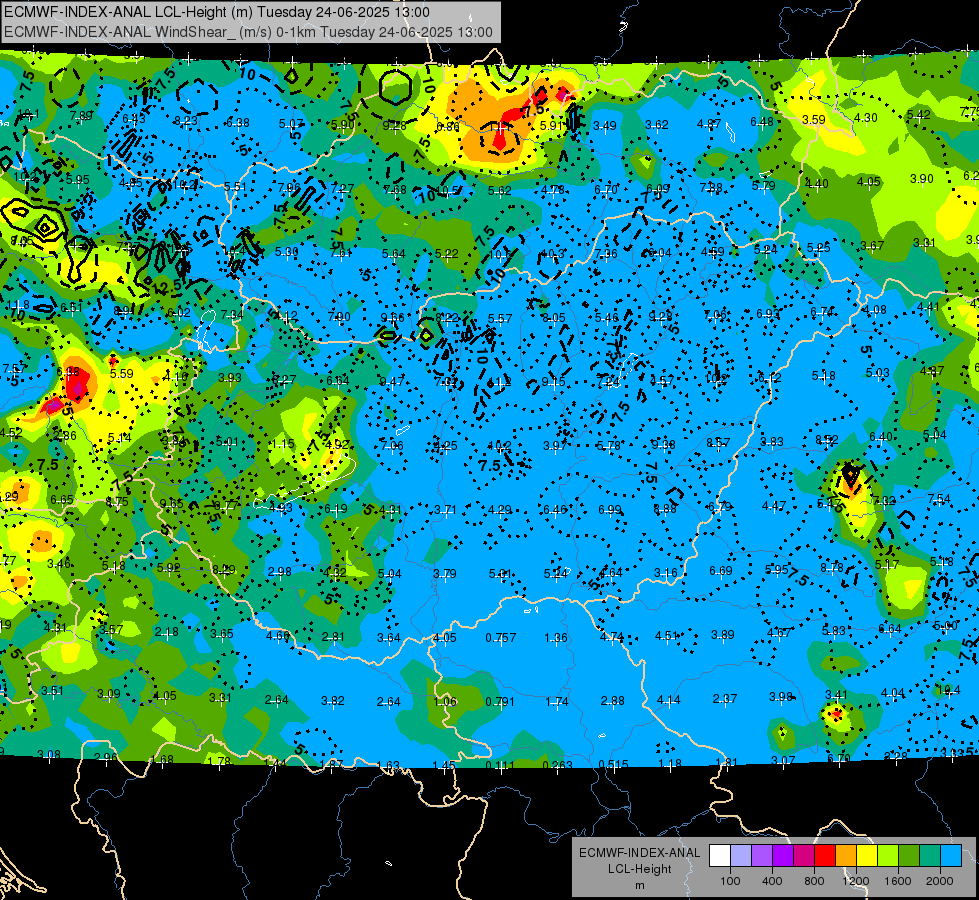Click the vivid violet legend swatch
979x900 pixels.
point(783,856)
